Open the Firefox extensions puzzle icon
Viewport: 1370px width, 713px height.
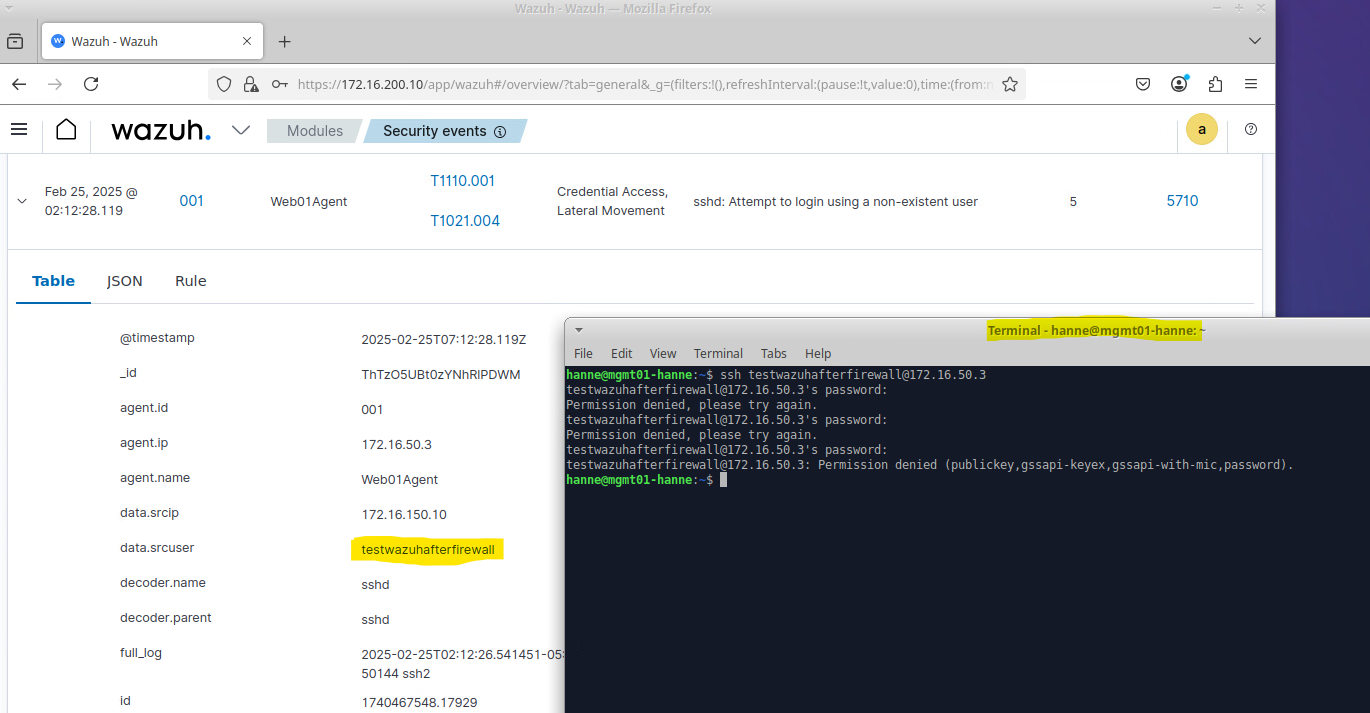pyautogui.click(x=1215, y=85)
